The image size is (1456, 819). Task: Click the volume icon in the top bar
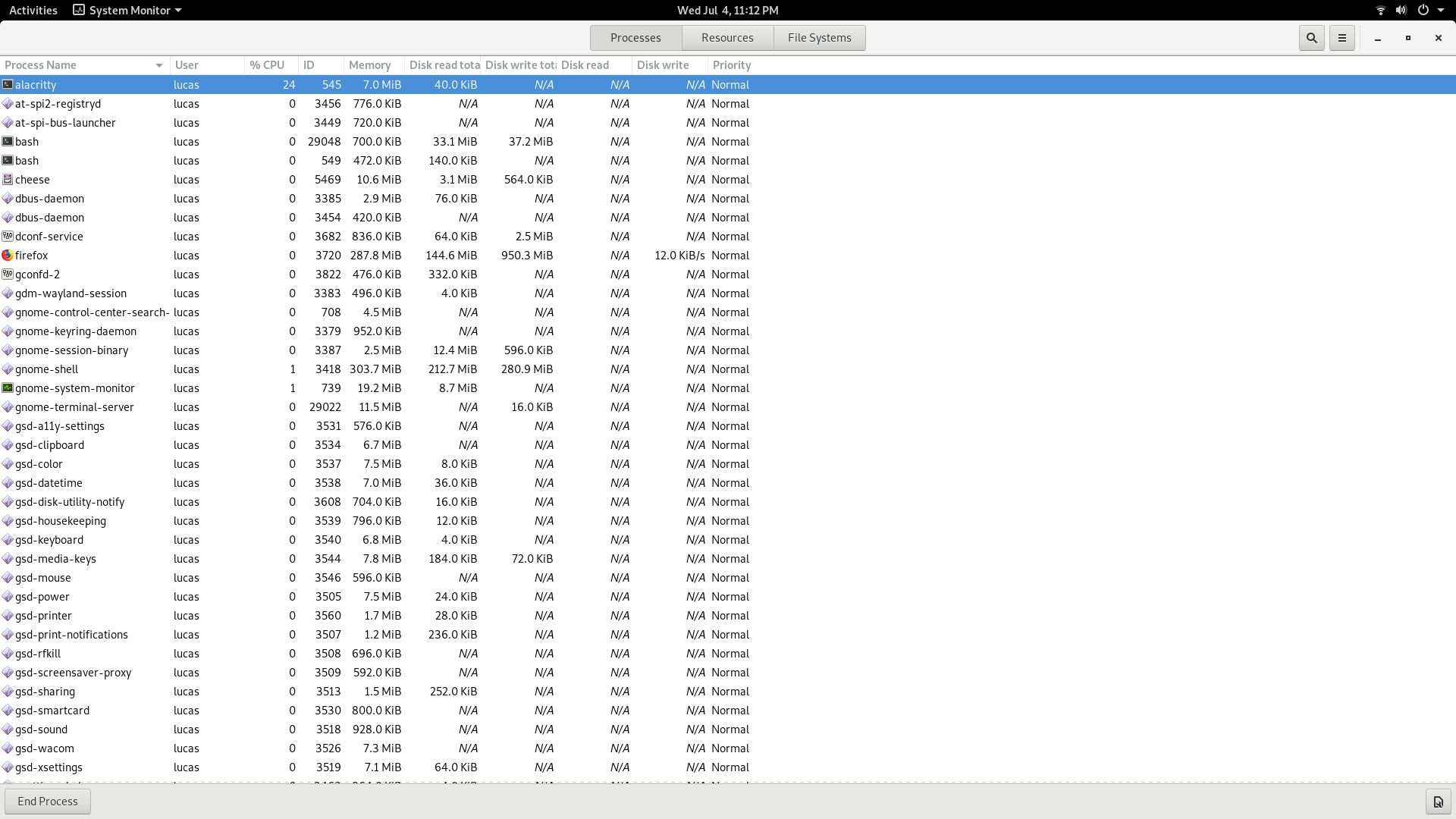[1399, 10]
